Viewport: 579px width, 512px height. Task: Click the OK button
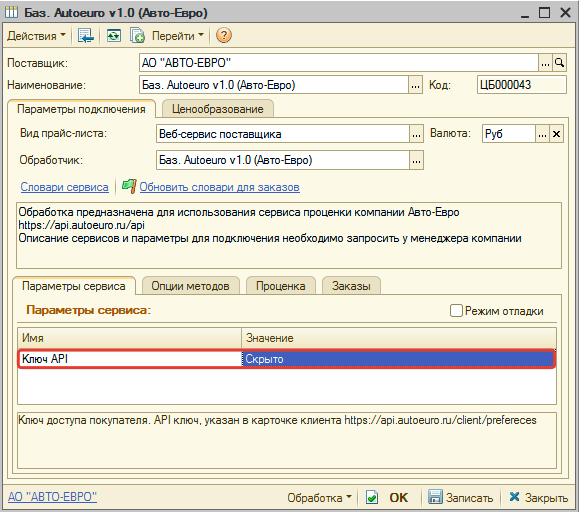coord(399,498)
